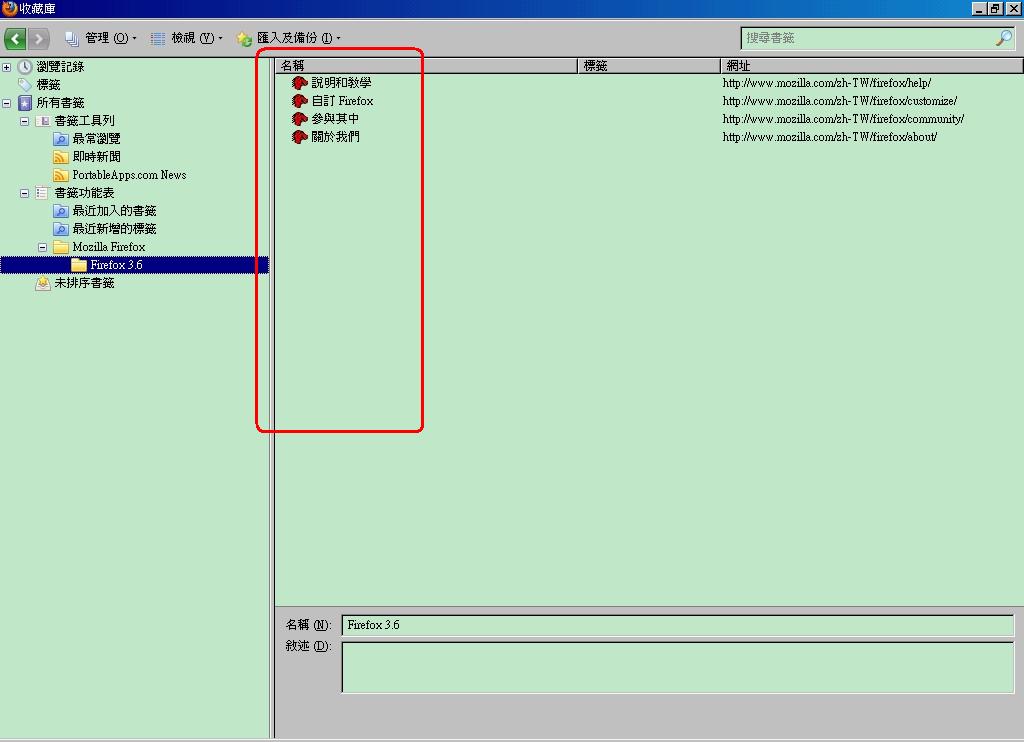This screenshot has height=742, width=1024.
Task: Collapse the Mozilla Firefox folder node
Action: (x=42, y=248)
